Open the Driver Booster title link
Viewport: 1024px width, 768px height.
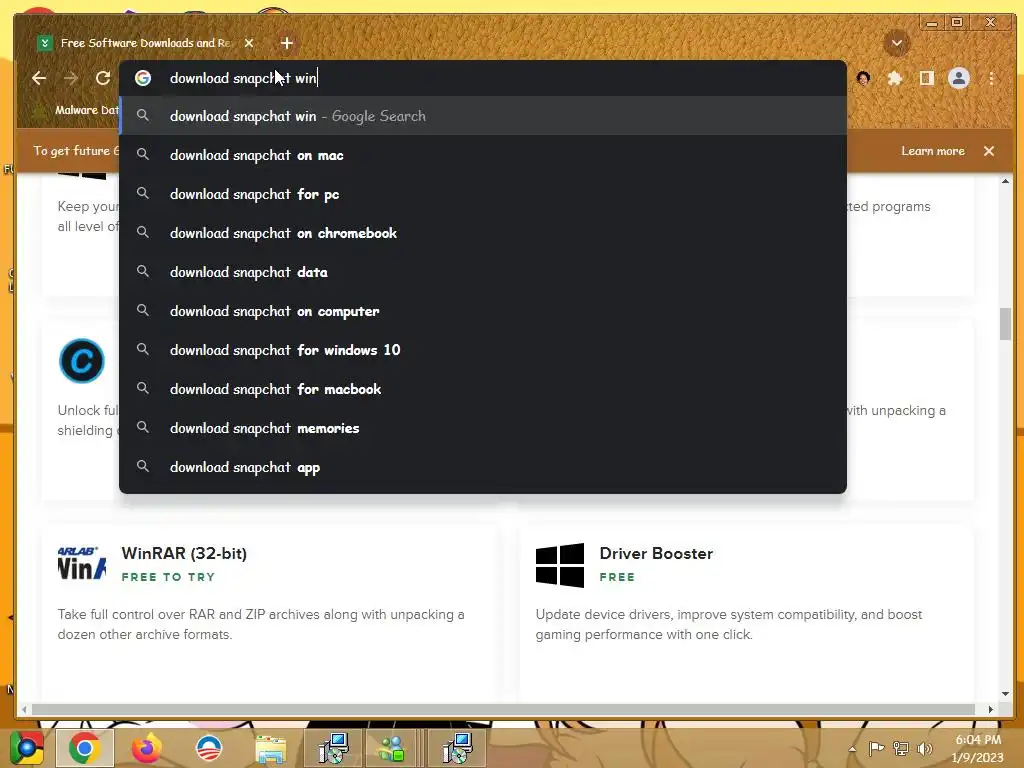pos(656,553)
